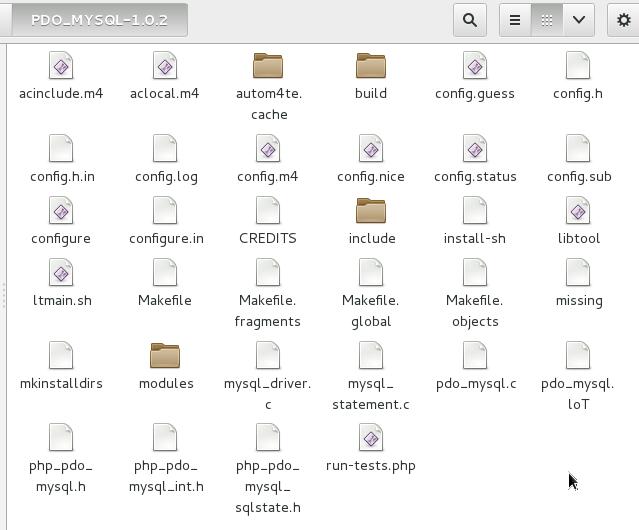Select the mysql_driver.c file icon
Screen dimensions: 639x530
pos(268,355)
